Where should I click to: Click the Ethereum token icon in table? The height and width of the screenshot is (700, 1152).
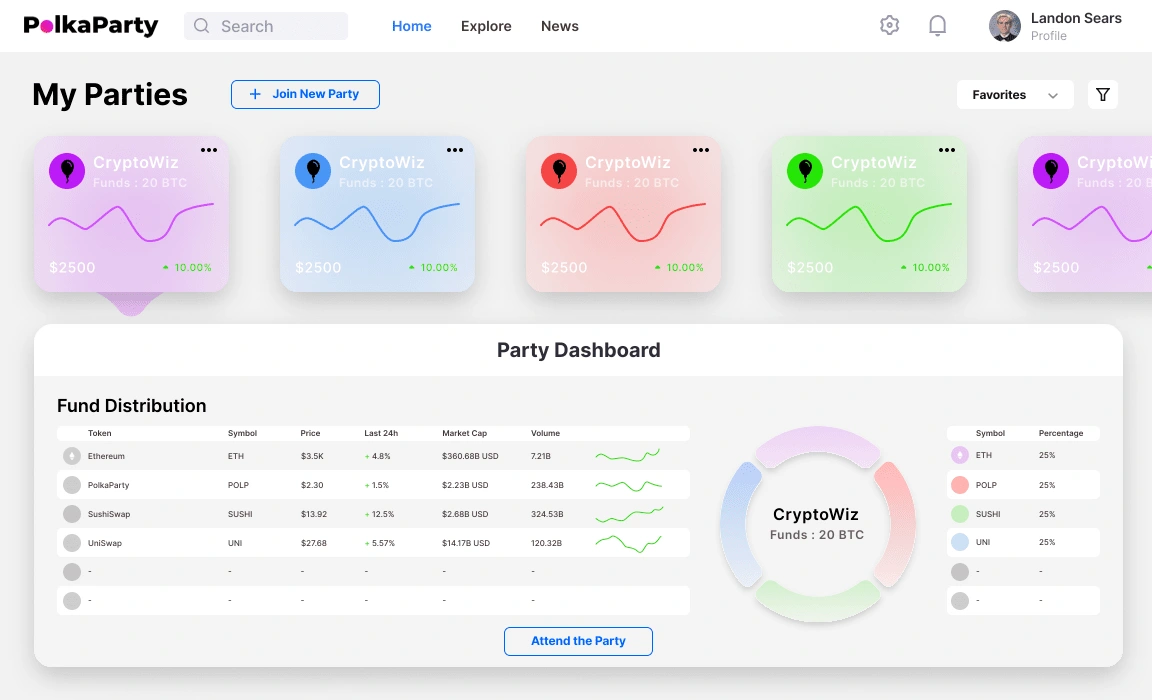click(72, 456)
